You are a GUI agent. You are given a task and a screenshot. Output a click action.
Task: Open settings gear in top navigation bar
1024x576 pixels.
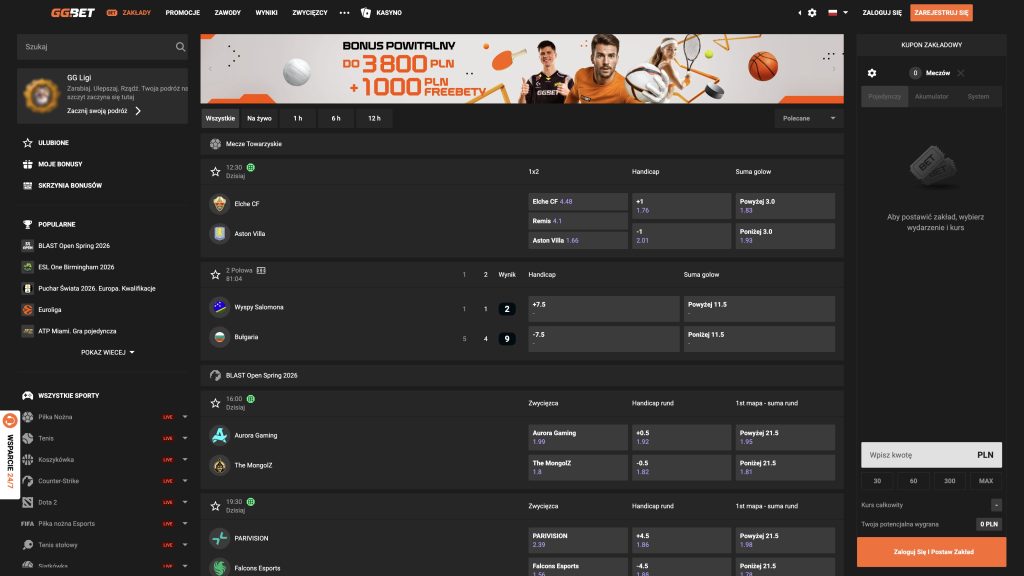pyautogui.click(x=812, y=12)
